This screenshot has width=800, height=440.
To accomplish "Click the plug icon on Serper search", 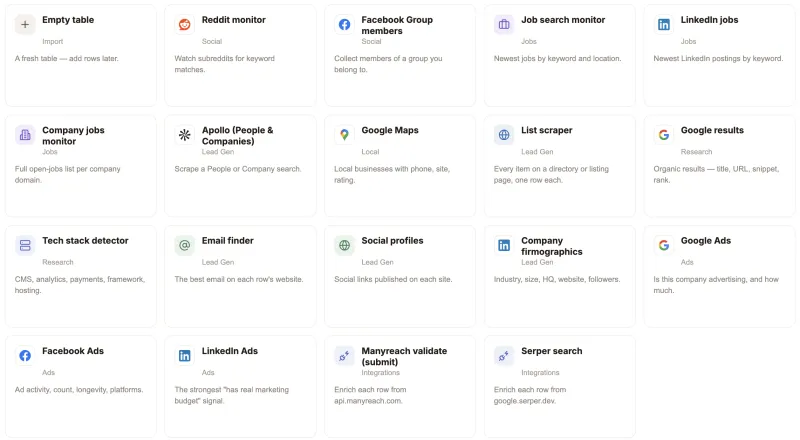I will point(504,355).
